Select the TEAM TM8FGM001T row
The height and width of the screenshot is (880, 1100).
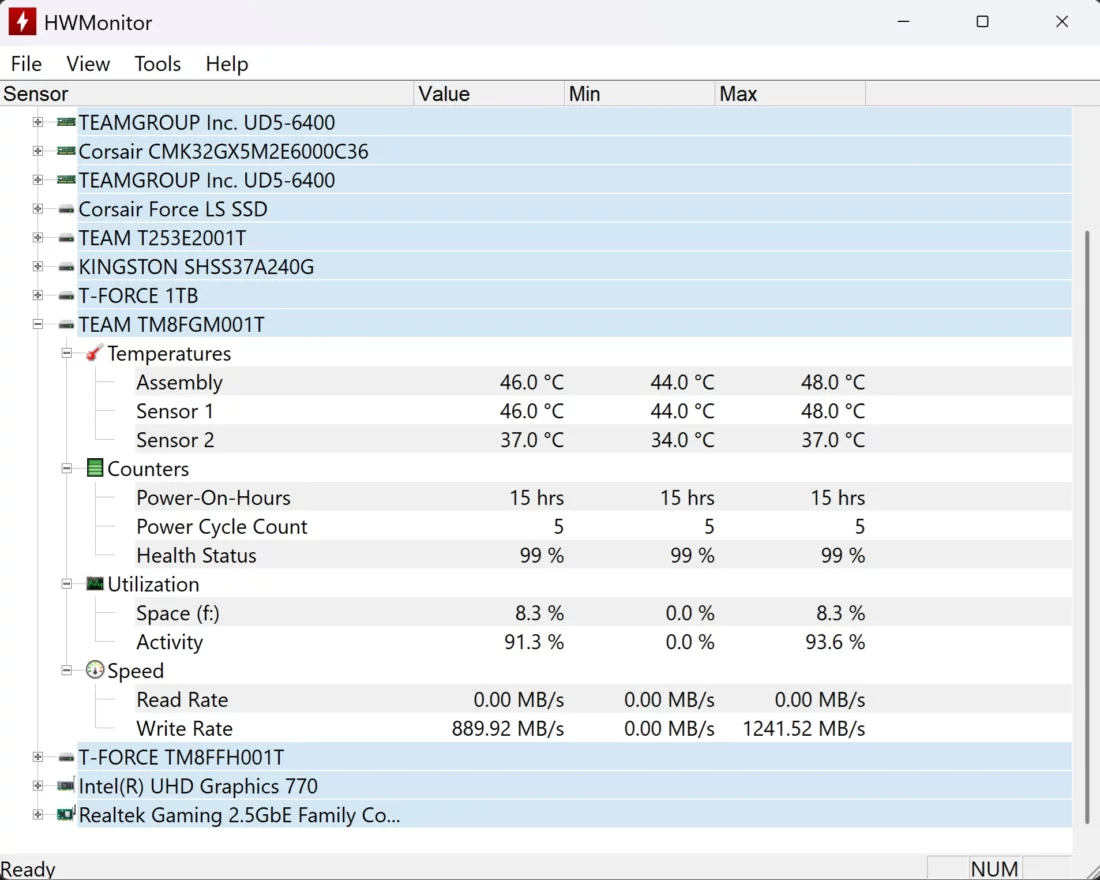coord(575,325)
